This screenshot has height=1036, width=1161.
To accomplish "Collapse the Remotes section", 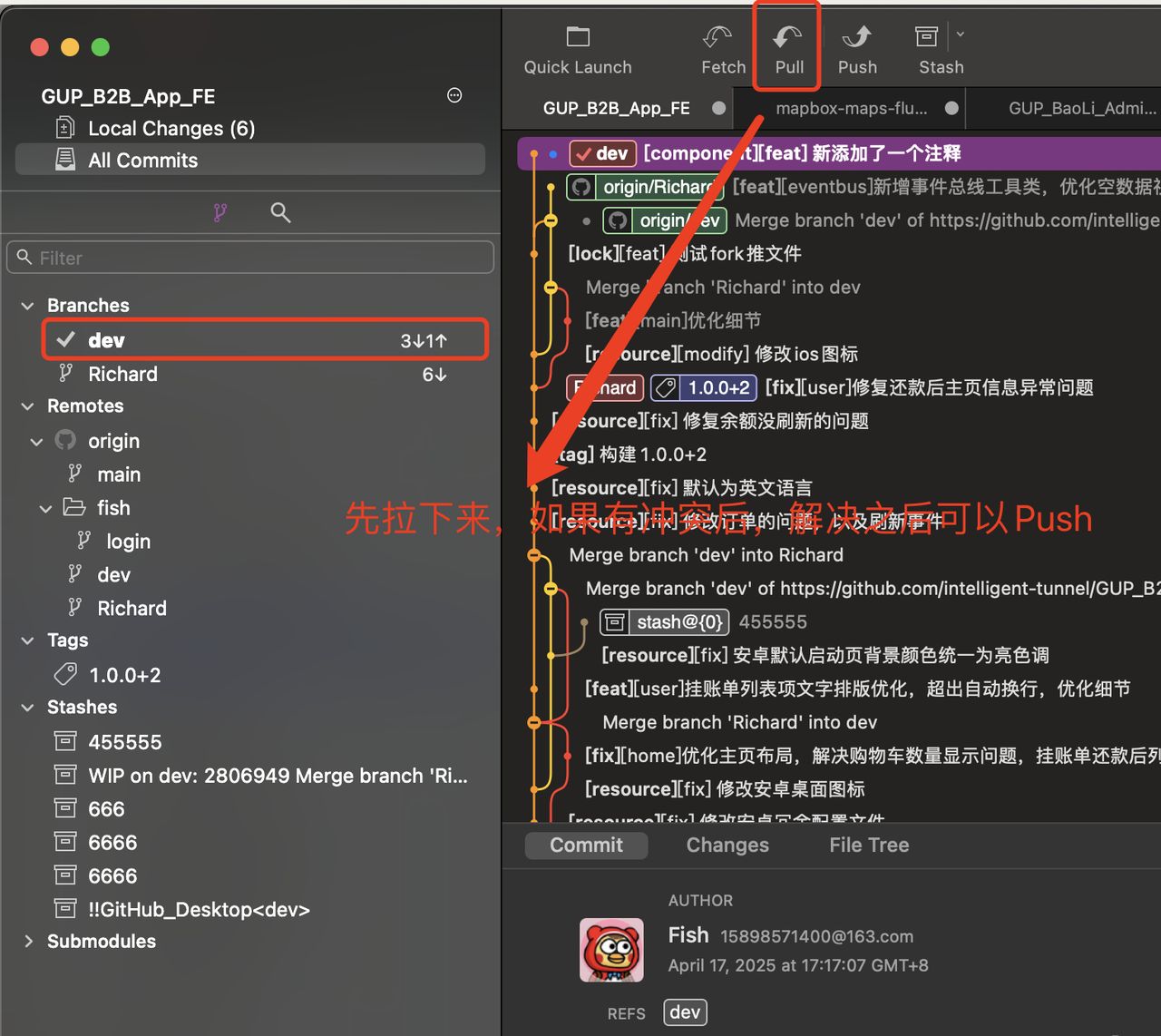I will 28,406.
